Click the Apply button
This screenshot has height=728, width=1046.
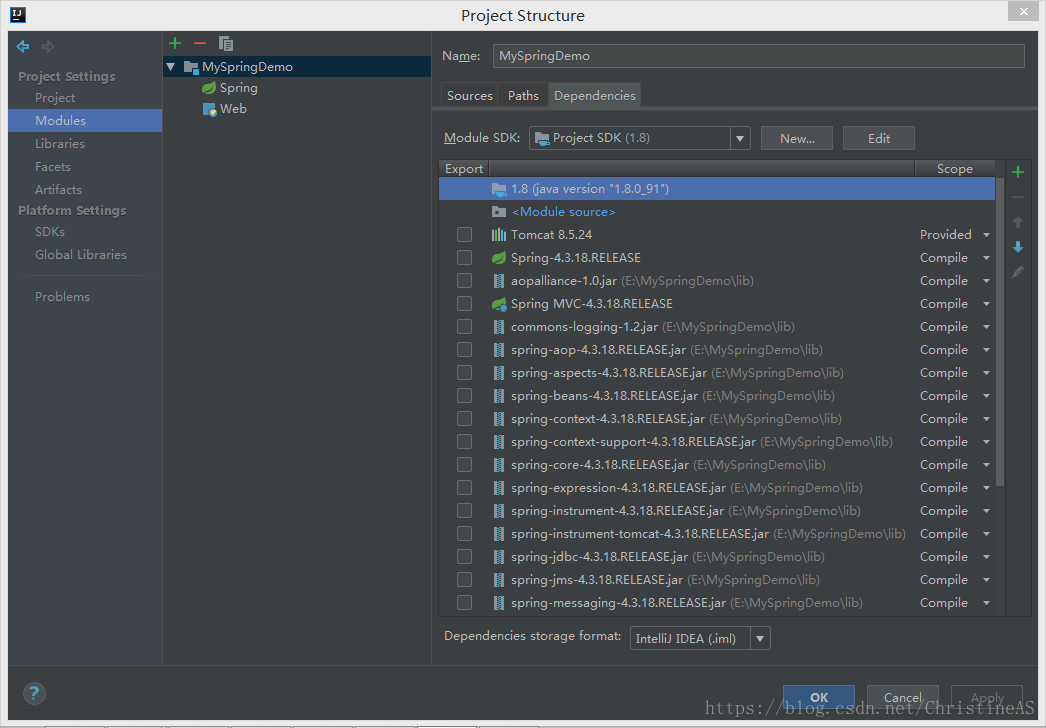987,697
